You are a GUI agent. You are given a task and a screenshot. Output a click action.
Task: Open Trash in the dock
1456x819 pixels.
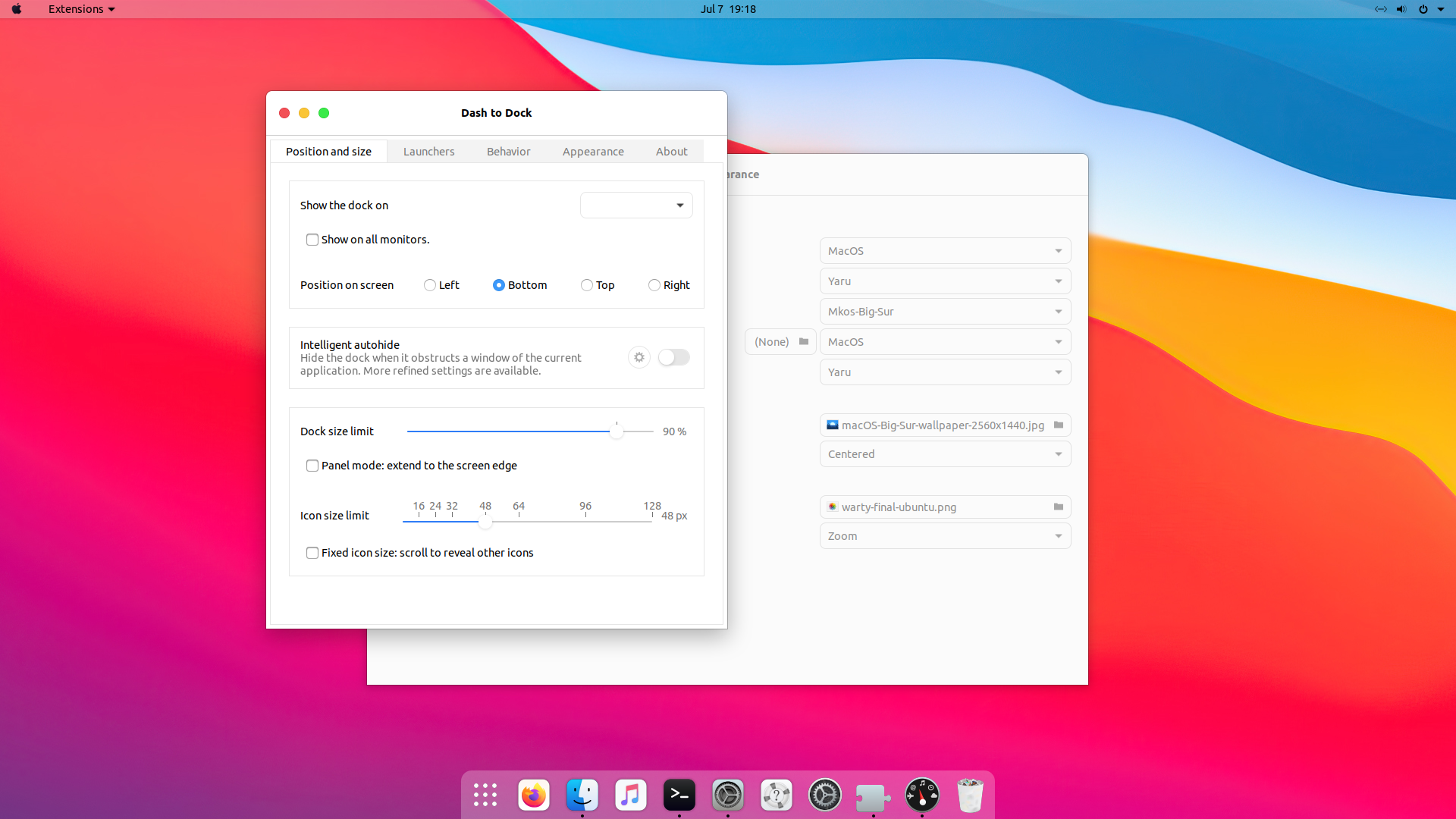pos(971,795)
